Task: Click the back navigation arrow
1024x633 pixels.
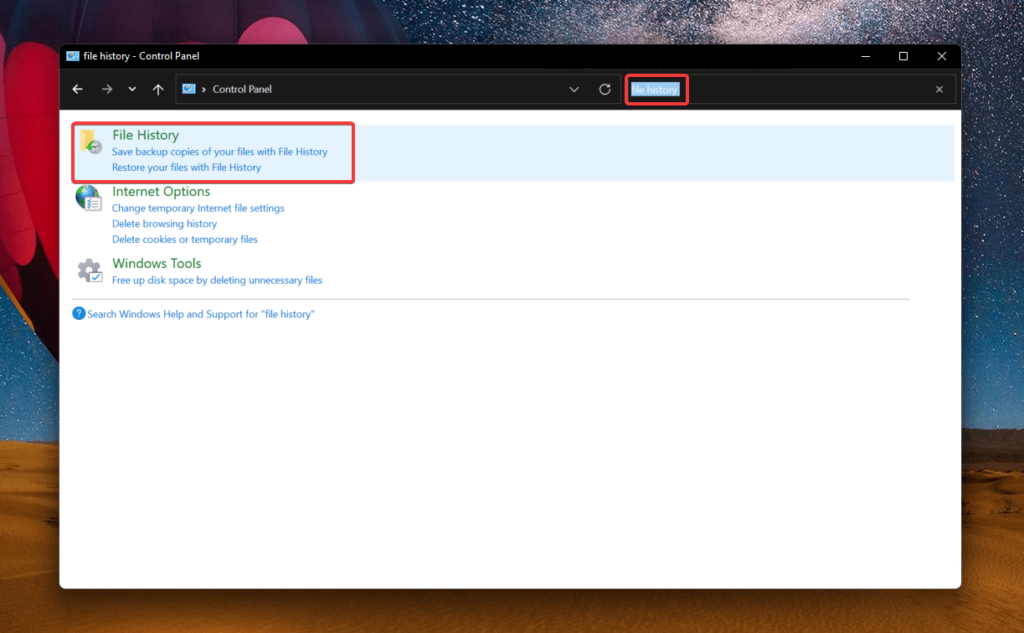Action: point(77,89)
